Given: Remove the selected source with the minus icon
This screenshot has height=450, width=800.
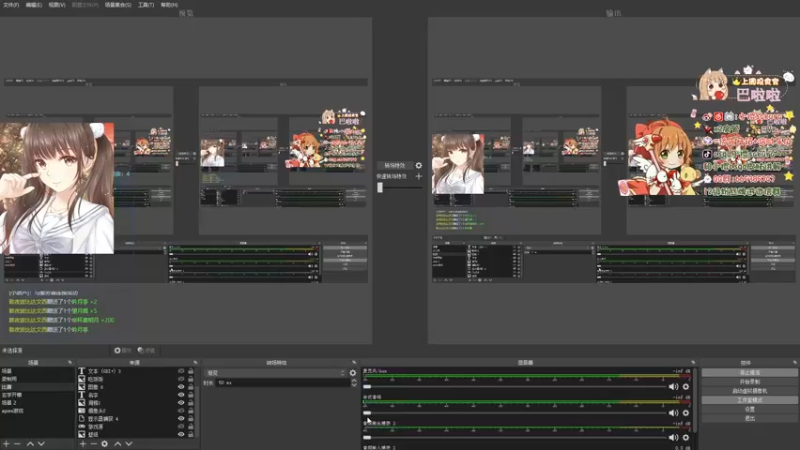Looking at the screenshot, I should click(93, 444).
